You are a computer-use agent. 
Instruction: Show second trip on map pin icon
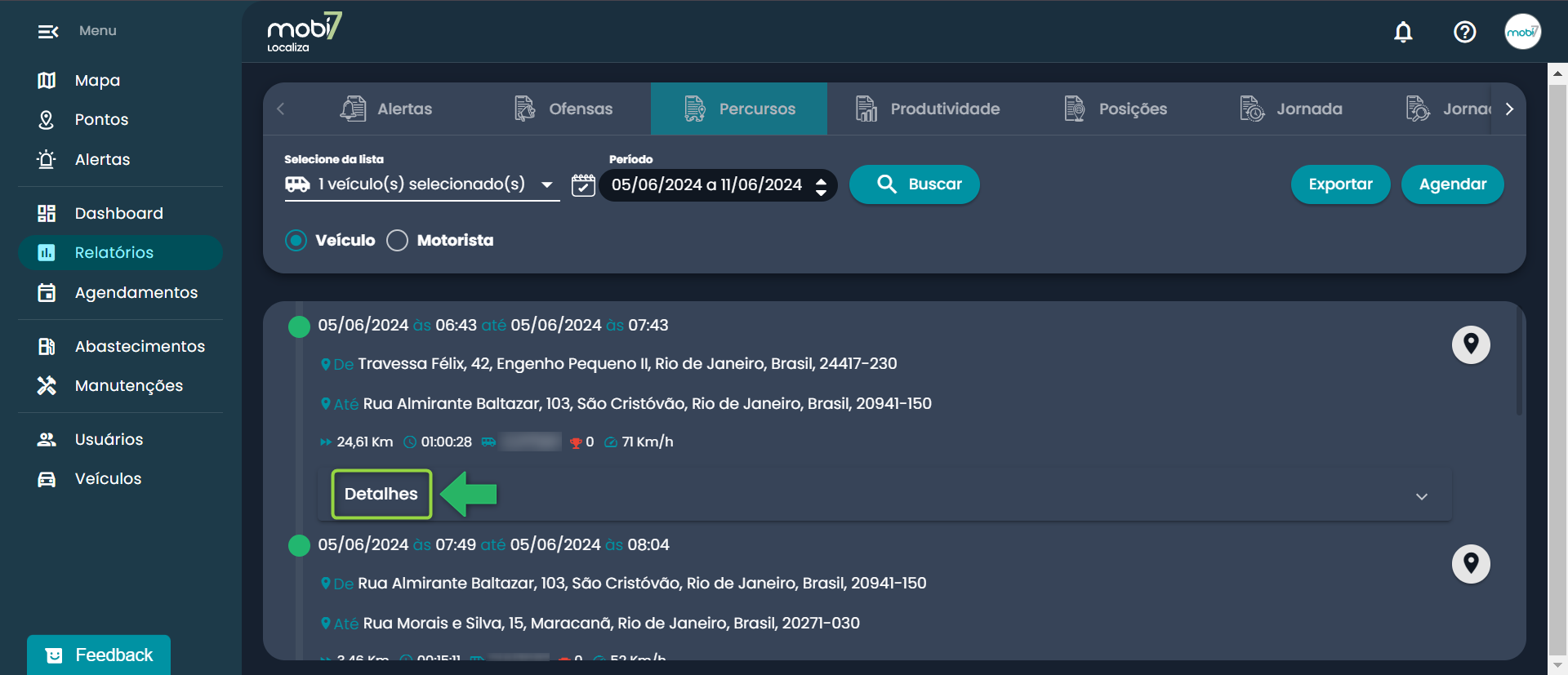[x=1470, y=563]
